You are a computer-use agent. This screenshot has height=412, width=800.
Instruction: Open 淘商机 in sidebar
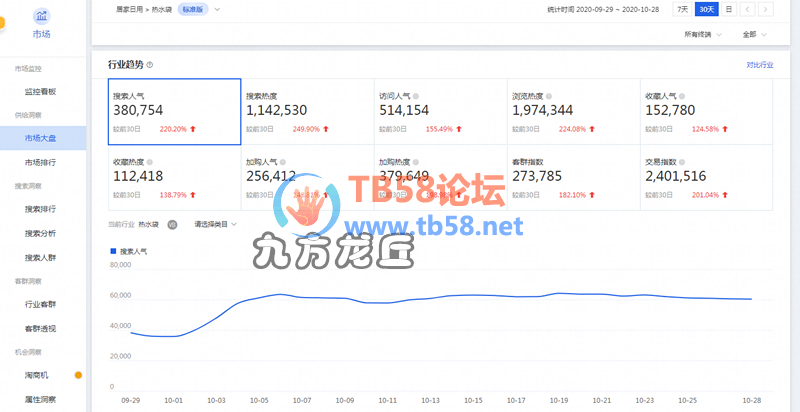(37, 375)
